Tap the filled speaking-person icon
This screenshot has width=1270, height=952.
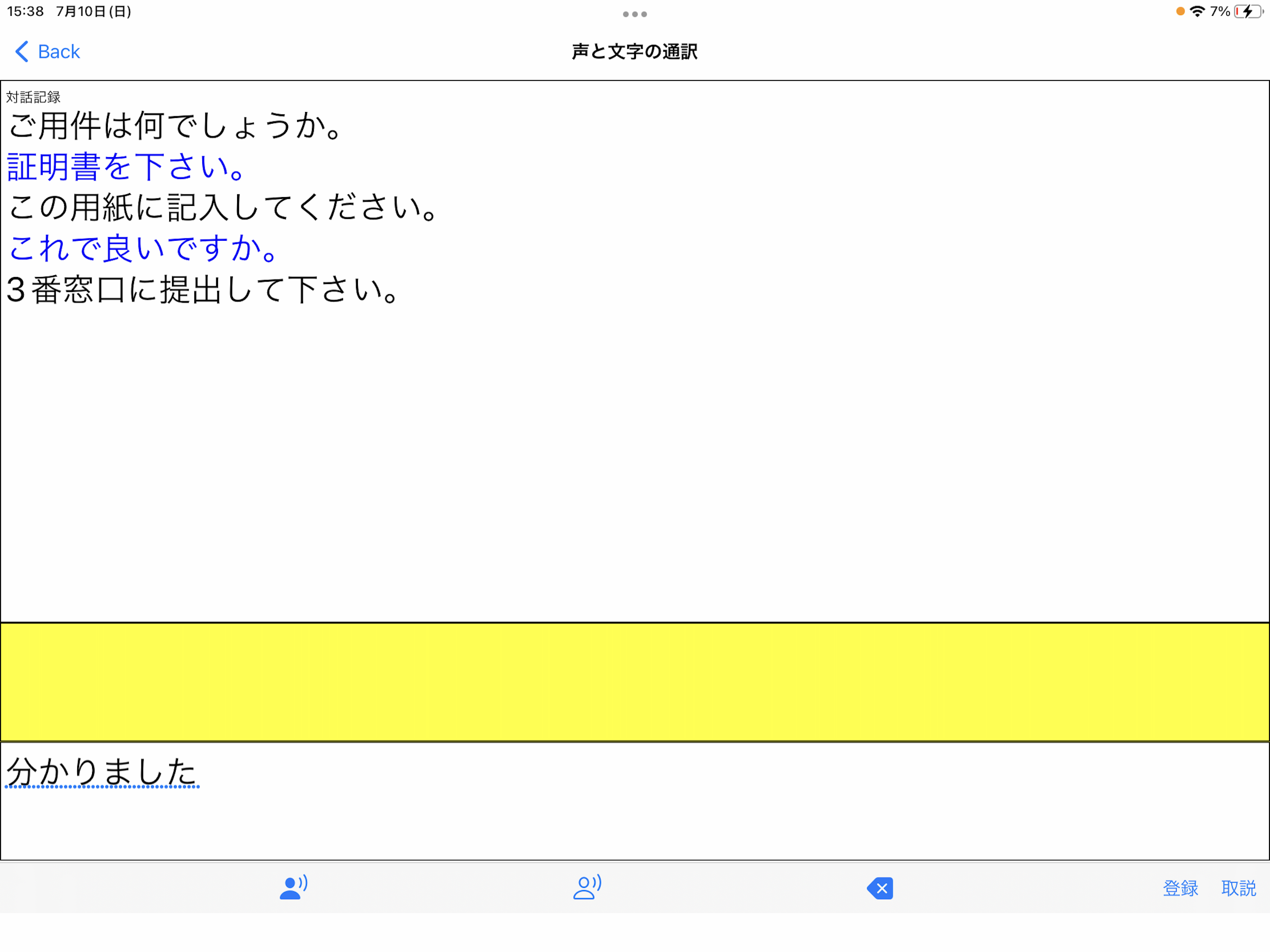[x=293, y=888]
